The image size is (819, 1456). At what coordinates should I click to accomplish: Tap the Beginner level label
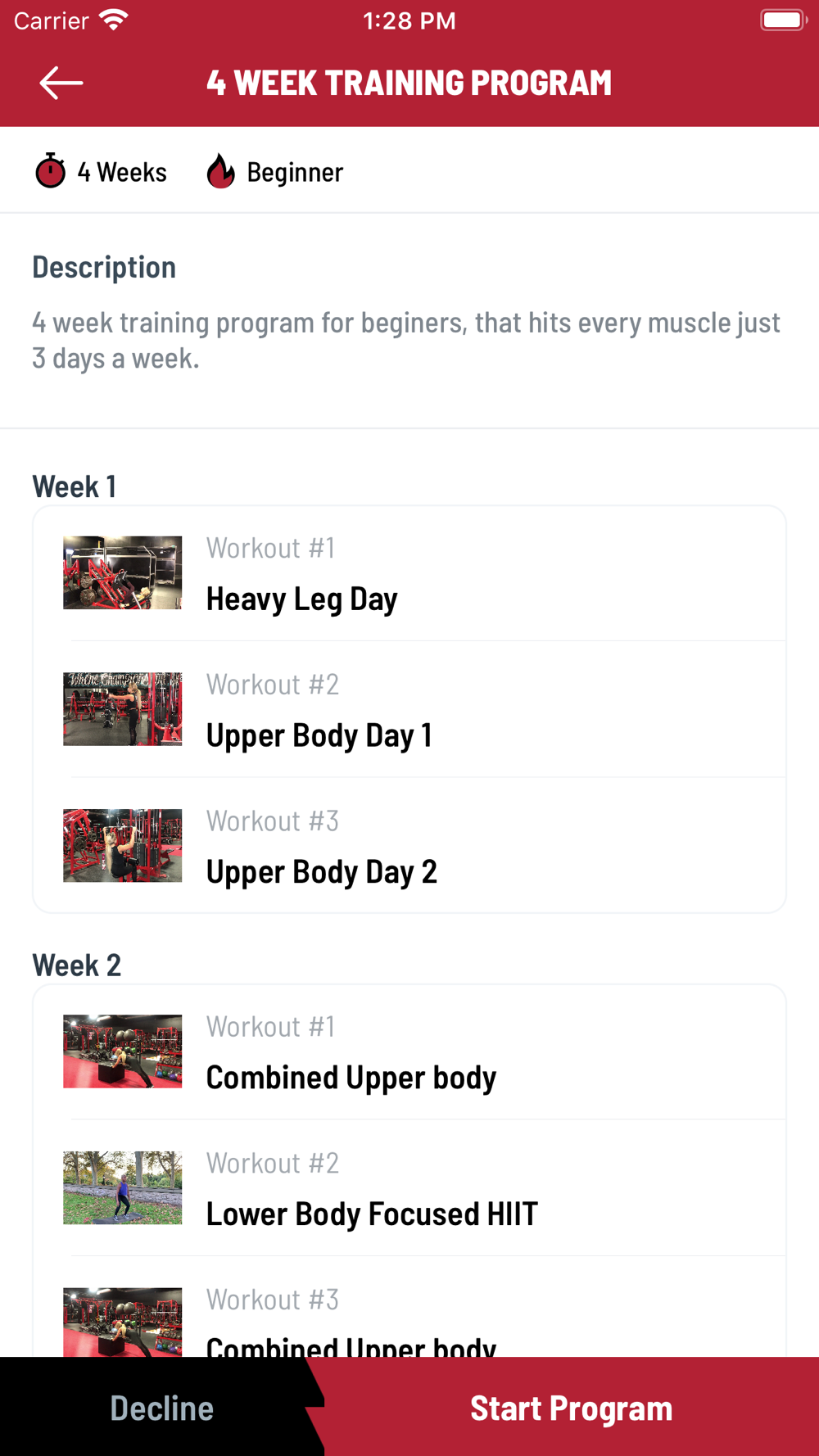295,172
